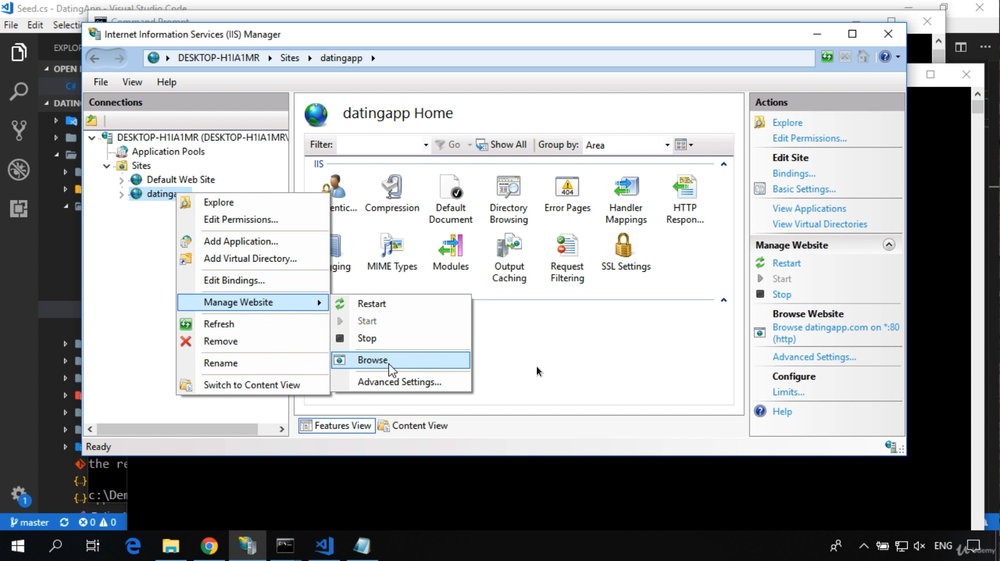Open the SSL Settings feature
This screenshot has height=561, width=1000.
[x=626, y=252]
